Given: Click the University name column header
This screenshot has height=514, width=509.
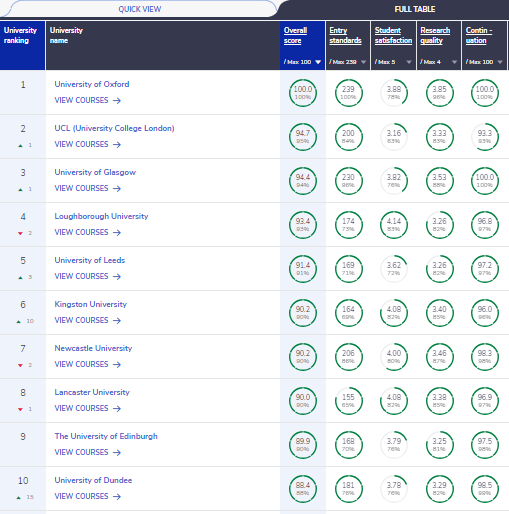Looking at the screenshot, I should tap(163, 45).
